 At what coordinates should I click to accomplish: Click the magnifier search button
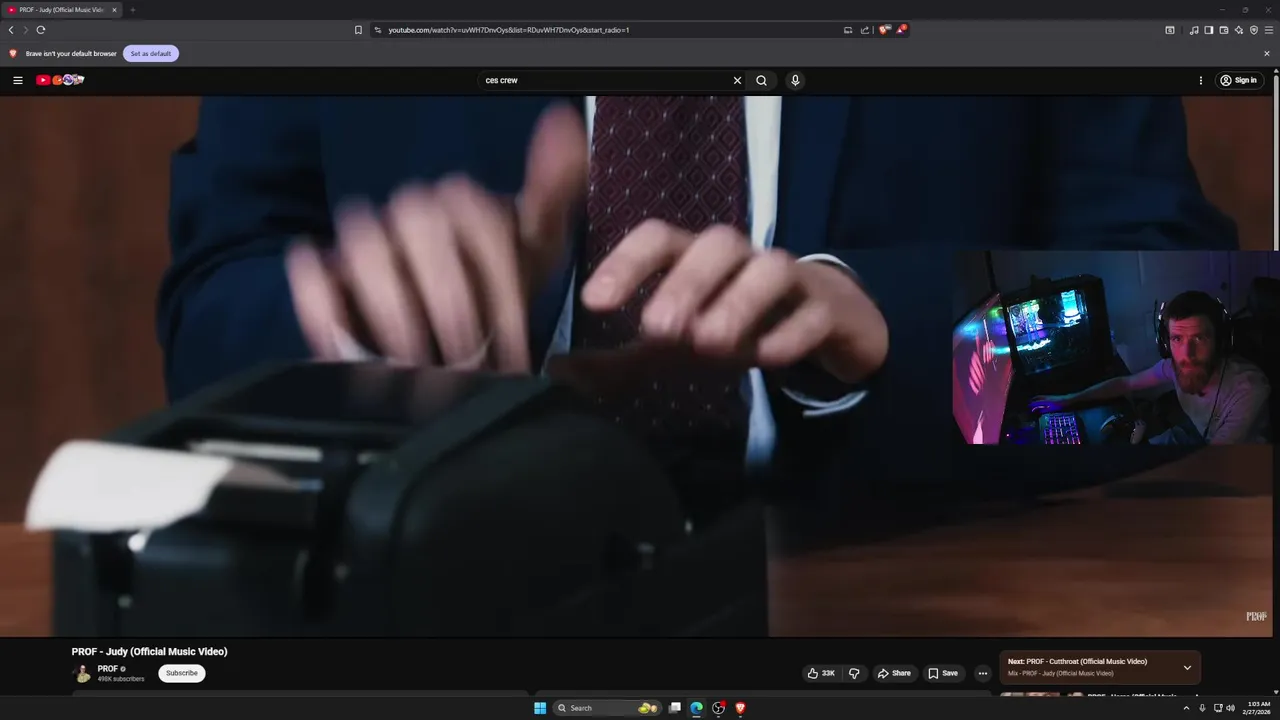(x=761, y=80)
